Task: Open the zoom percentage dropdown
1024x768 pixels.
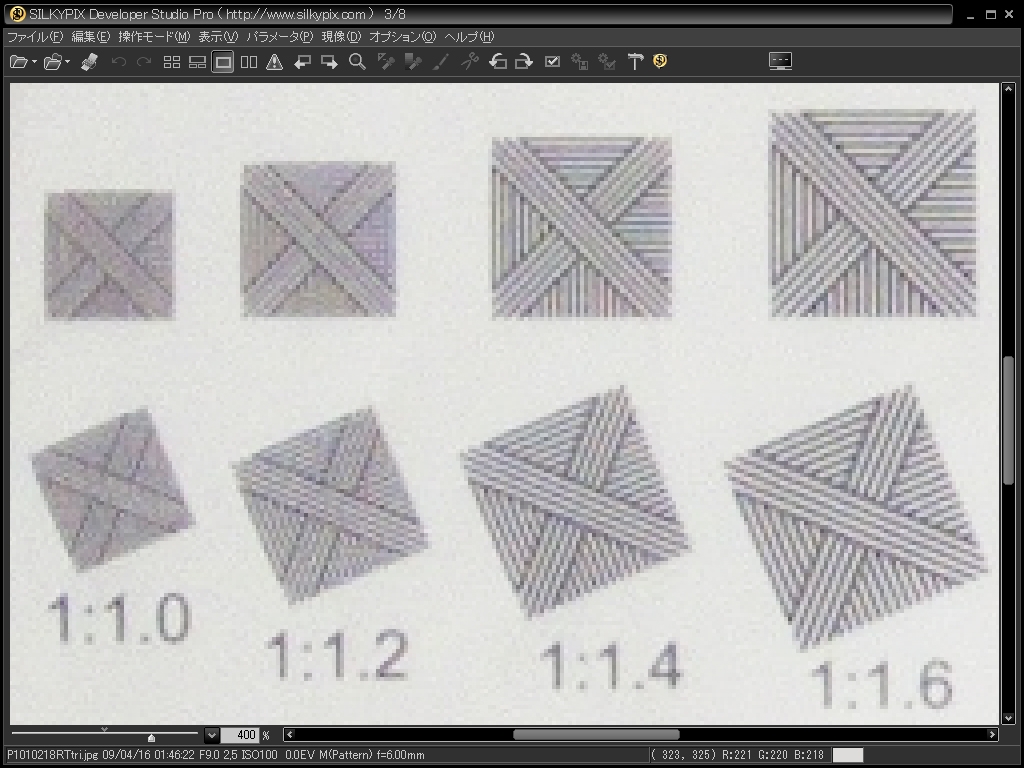Action: pos(211,735)
